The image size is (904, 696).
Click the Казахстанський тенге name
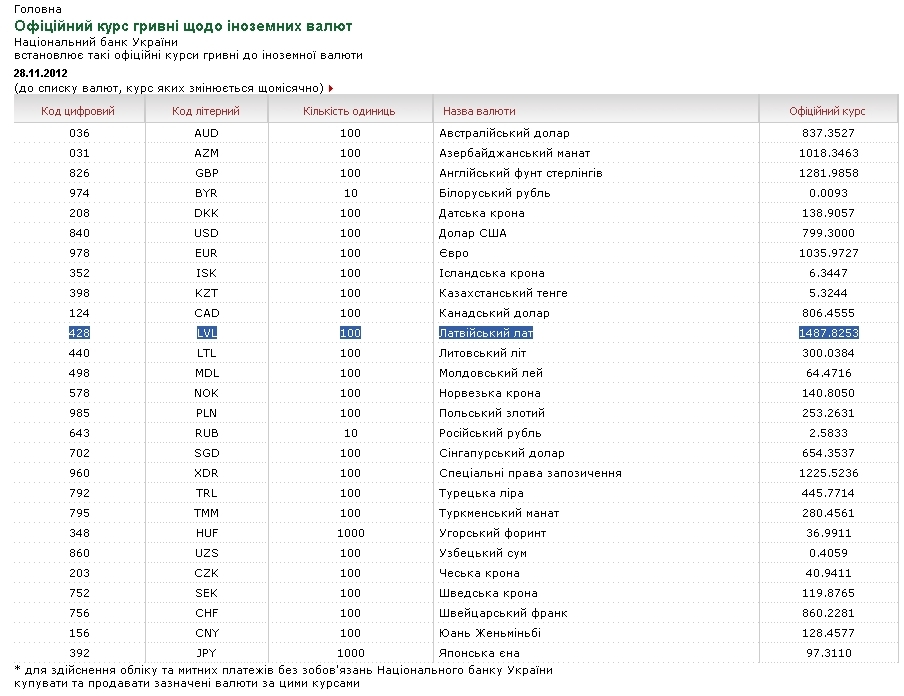(x=503, y=293)
